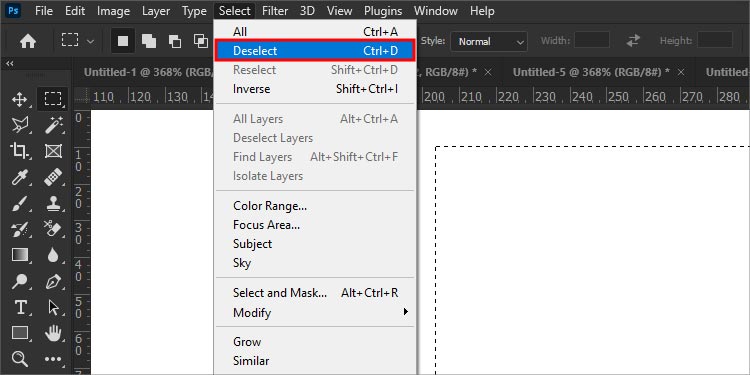Image resolution: width=750 pixels, height=375 pixels.
Task: Choose Subject from Select menu
Action: tap(316, 244)
